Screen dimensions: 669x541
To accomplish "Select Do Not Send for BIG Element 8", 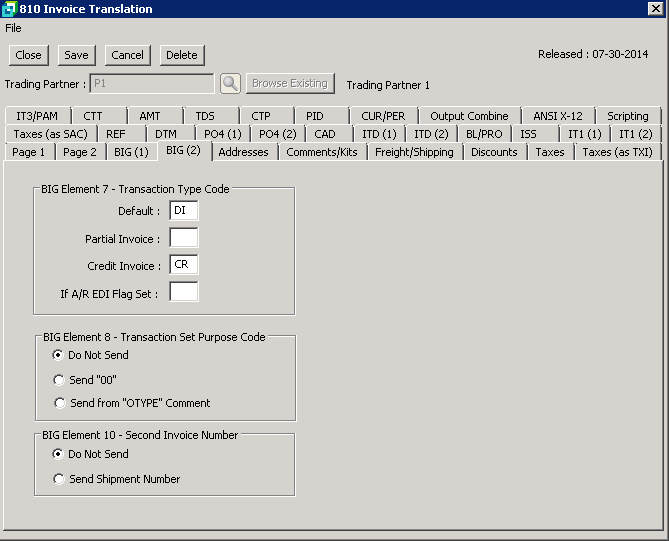I will tap(58, 355).
